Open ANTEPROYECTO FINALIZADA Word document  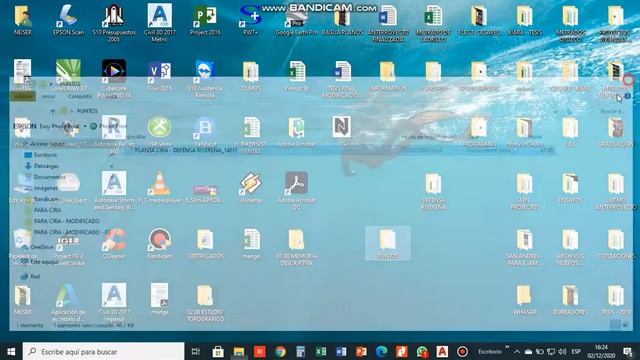[388, 24]
